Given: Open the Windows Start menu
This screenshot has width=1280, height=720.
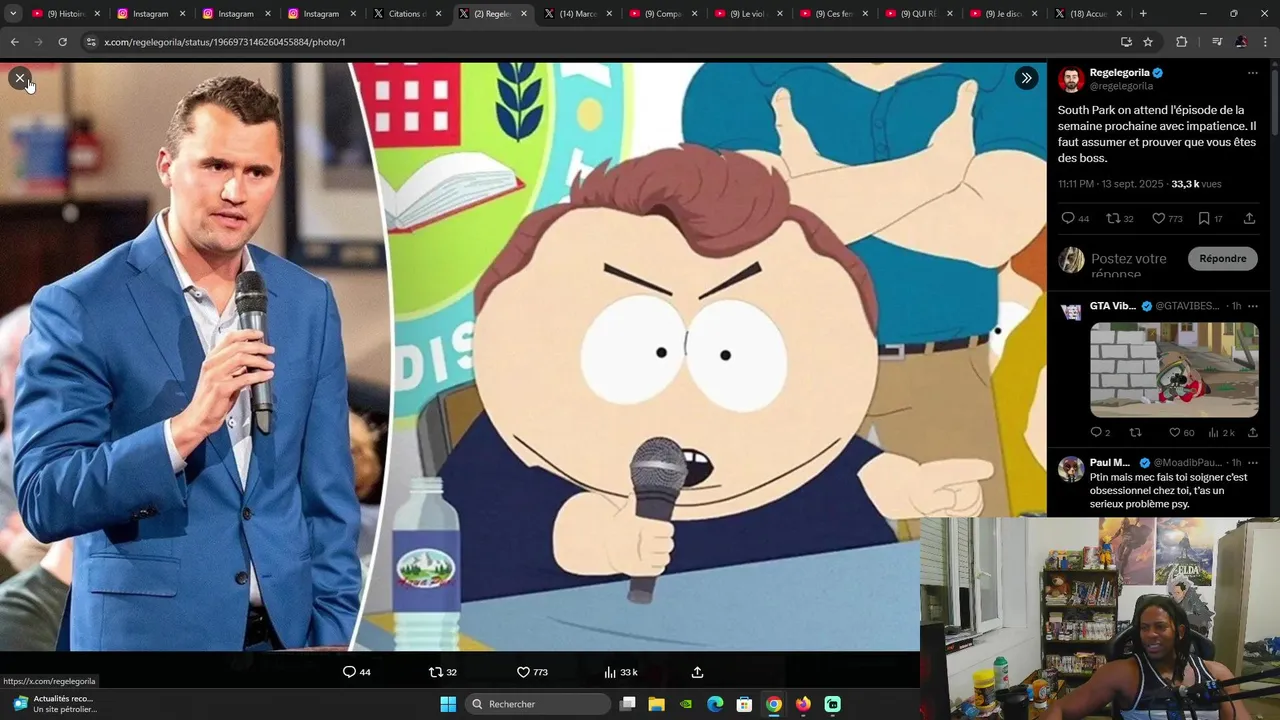Looking at the screenshot, I should [x=448, y=704].
